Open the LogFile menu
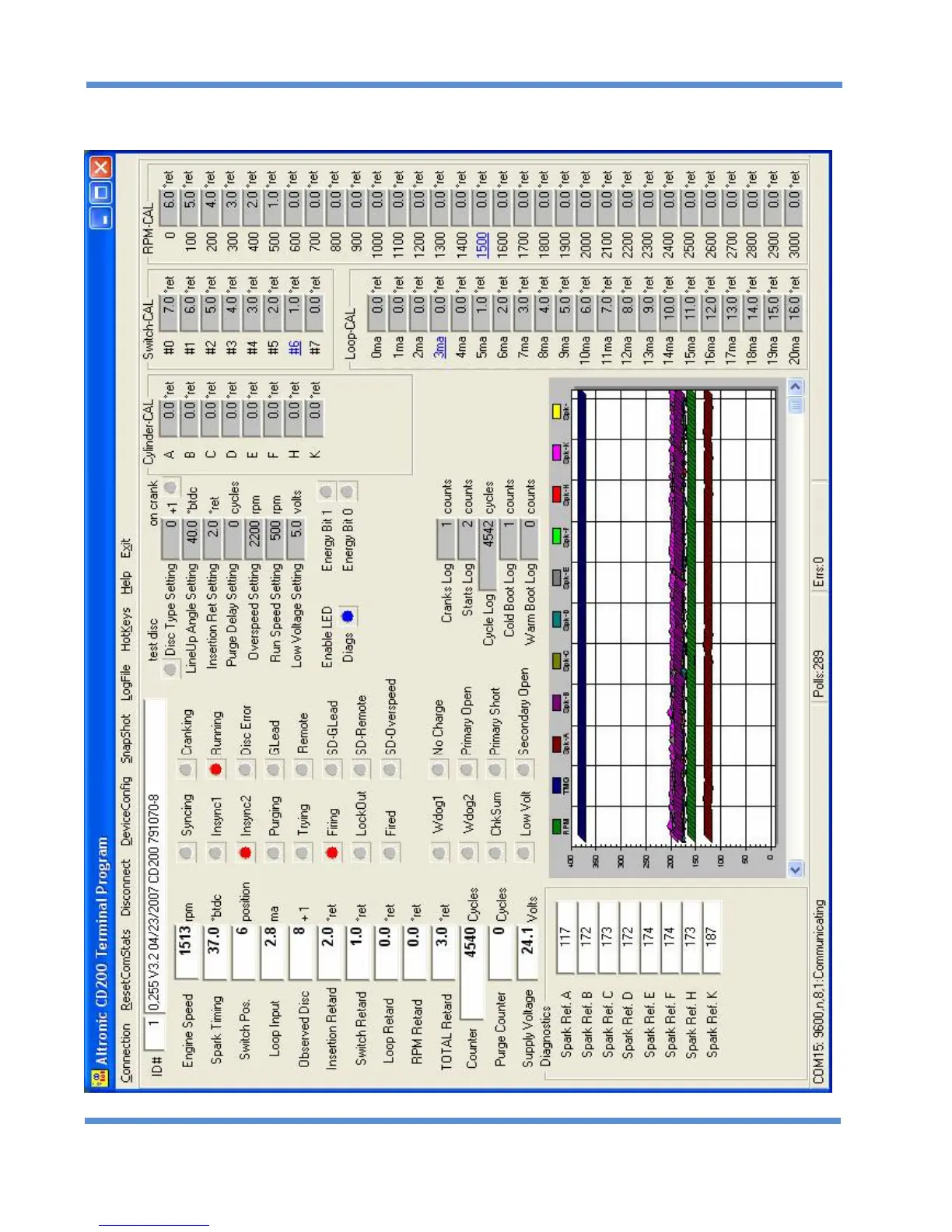Viewport: 952px width, 1232px height. [126, 682]
